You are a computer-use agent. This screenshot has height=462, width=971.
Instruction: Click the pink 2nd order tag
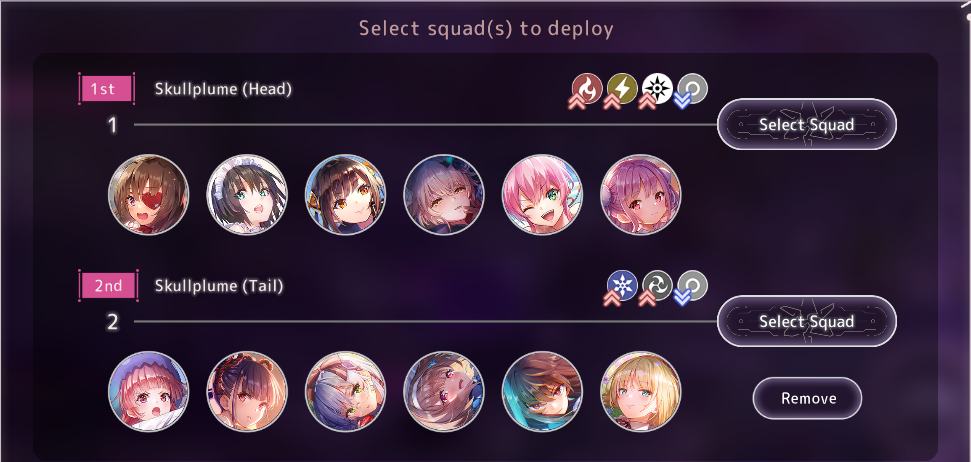tap(108, 285)
